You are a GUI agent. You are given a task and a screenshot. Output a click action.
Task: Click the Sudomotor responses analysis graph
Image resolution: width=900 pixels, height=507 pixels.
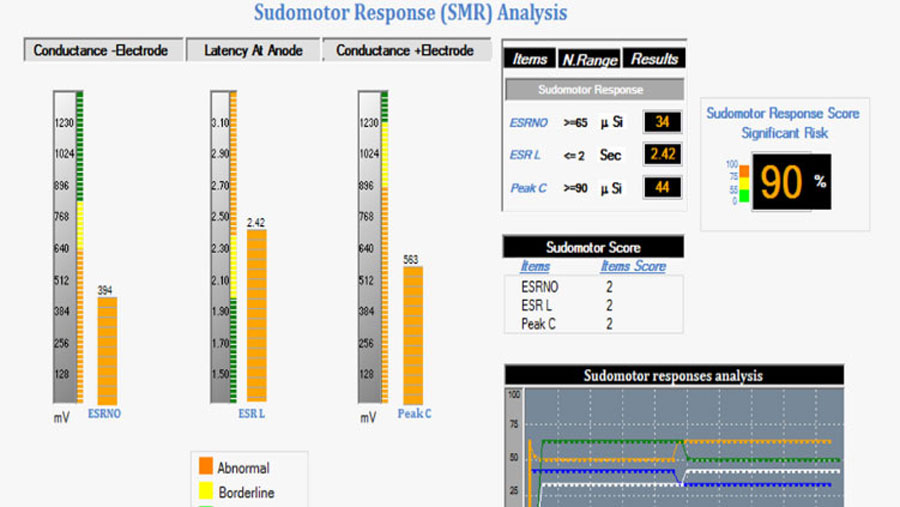pos(684,448)
